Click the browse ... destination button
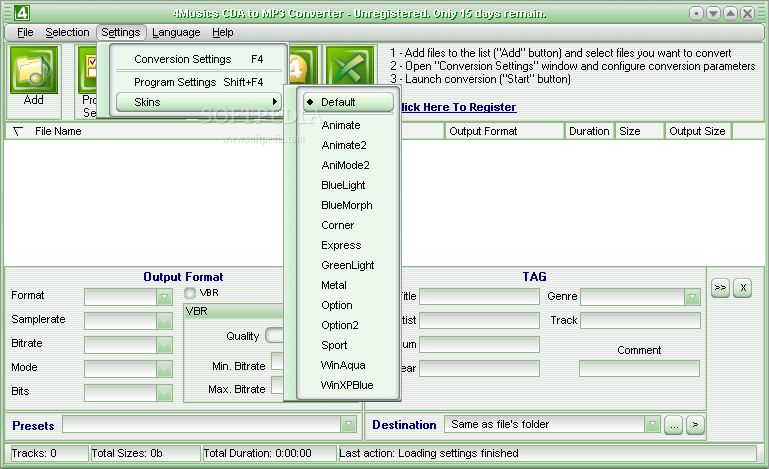The image size is (769, 469). (x=674, y=425)
